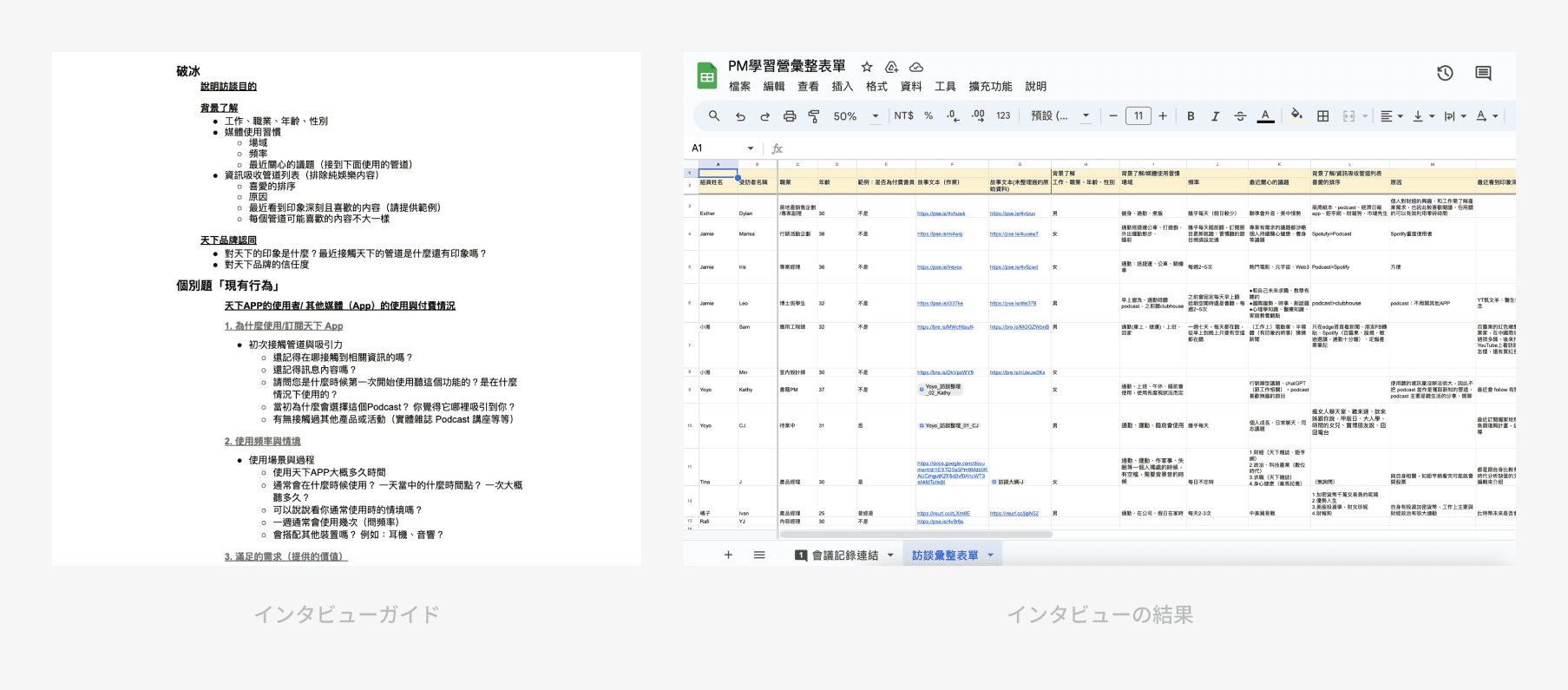The image size is (1568, 690).
Task: Open version history clock icon
Action: [x=1445, y=74]
